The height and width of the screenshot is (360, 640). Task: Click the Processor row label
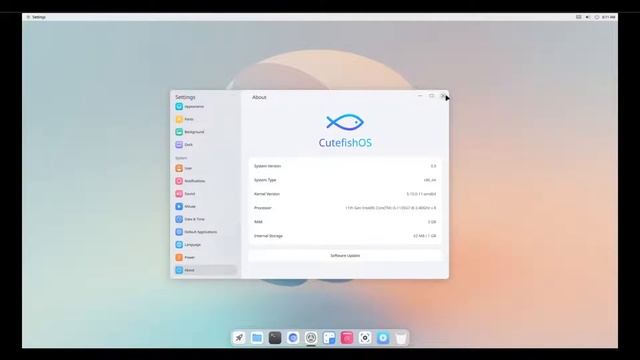pos(262,208)
